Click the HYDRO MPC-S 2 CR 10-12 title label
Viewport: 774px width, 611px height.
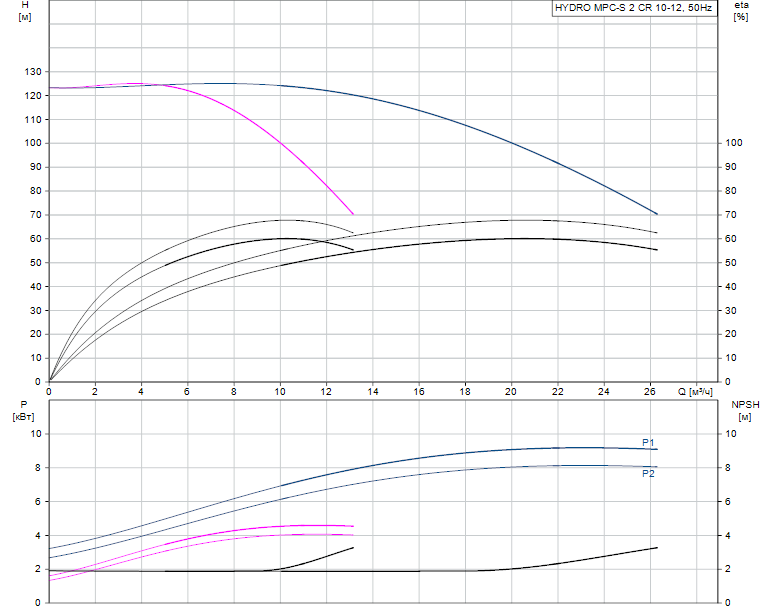click(634, 7)
